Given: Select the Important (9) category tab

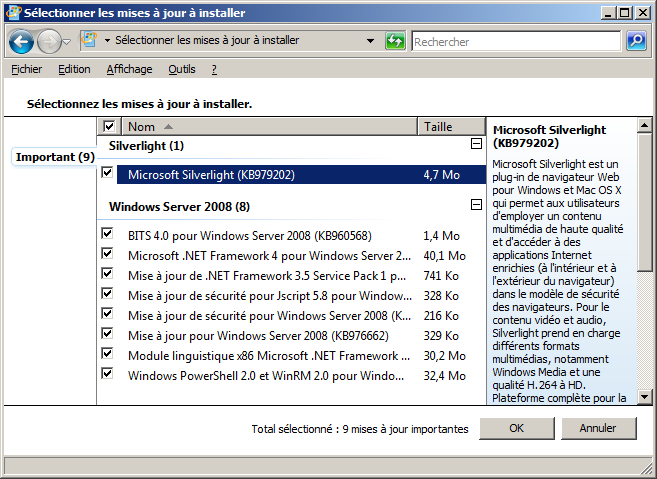Looking at the screenshot, I should click(55, 157).
